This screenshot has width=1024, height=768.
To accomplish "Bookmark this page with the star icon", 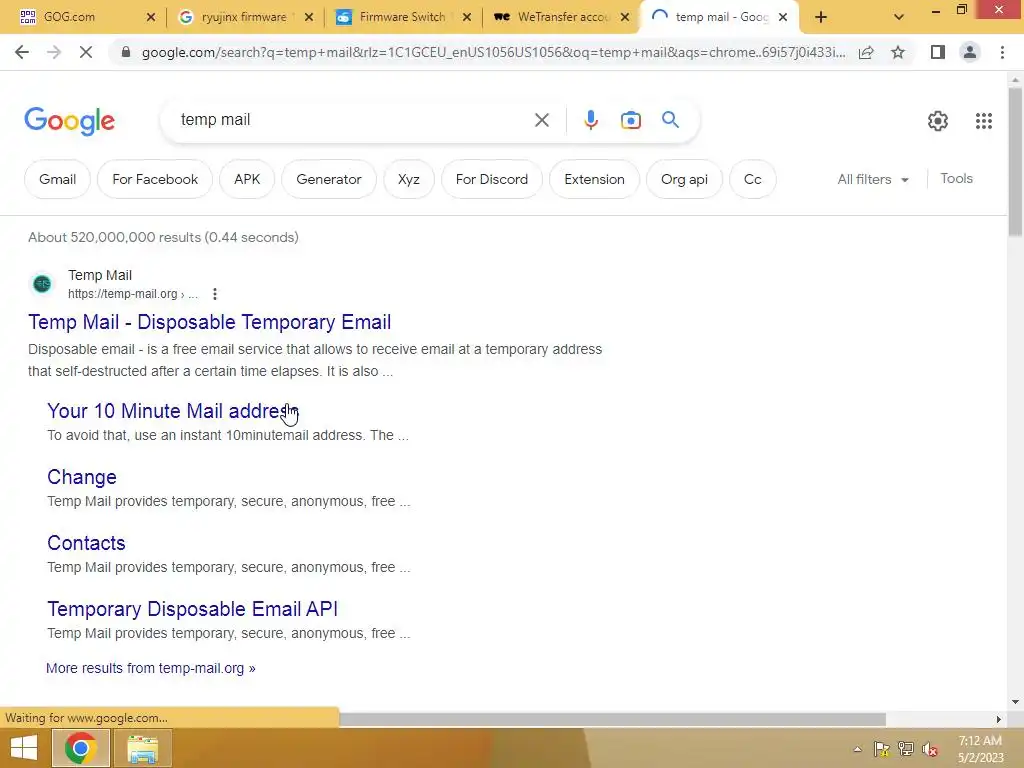I will pyautogui.click(x=898, y=52).
